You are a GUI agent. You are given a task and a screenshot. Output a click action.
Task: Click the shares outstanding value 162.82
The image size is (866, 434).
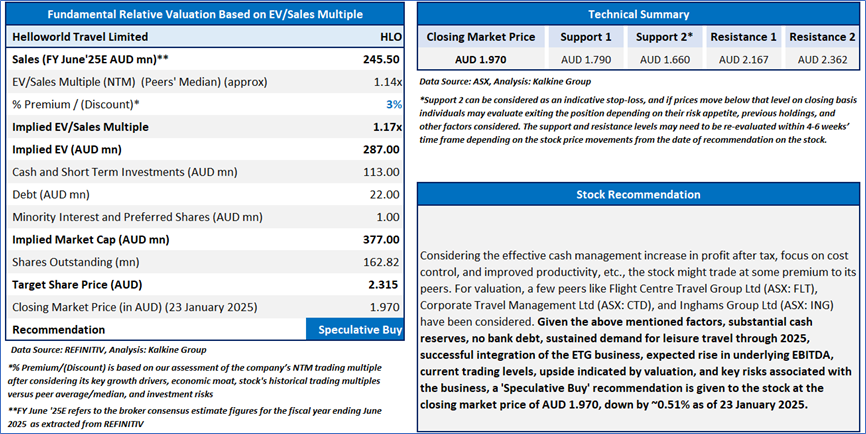(x=381, y=262)
